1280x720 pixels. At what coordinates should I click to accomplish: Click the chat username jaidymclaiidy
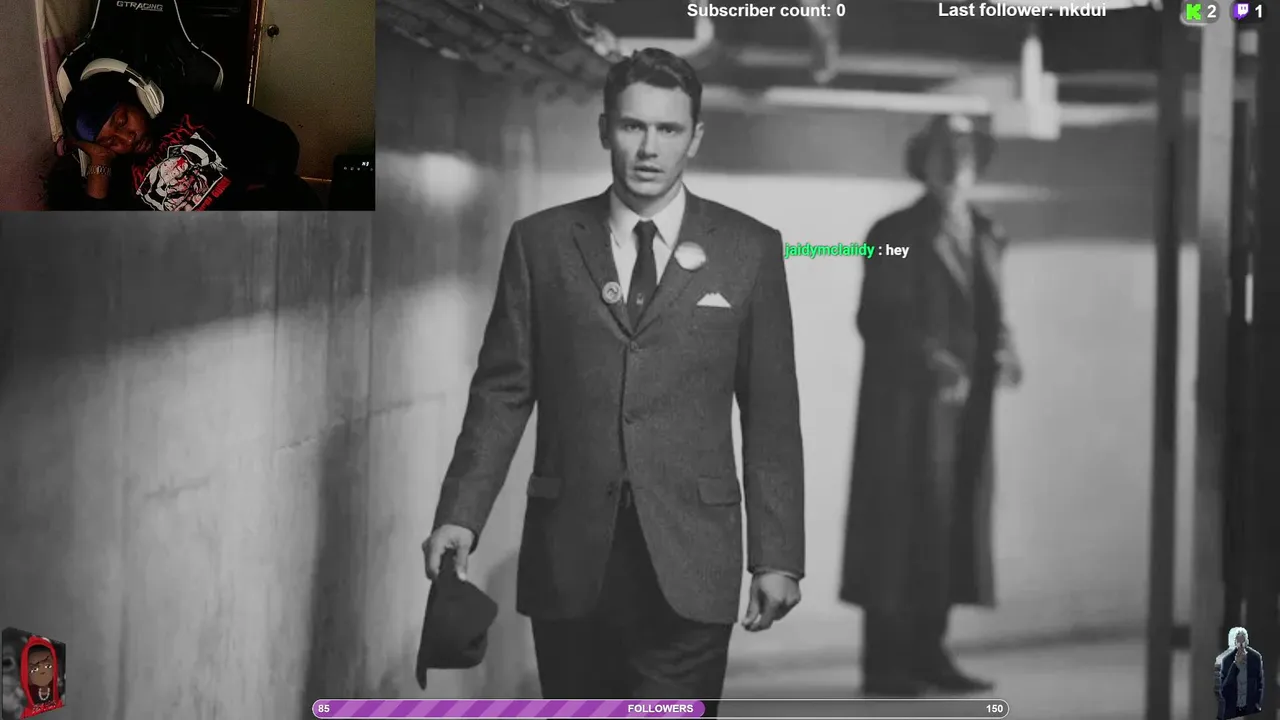click(829, 250)
